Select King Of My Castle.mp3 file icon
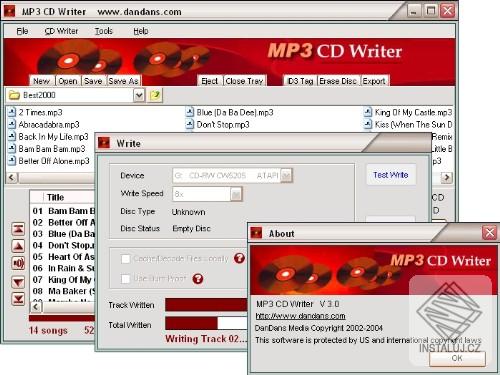This screenshot has height=375, width=500. pos(368,112)
